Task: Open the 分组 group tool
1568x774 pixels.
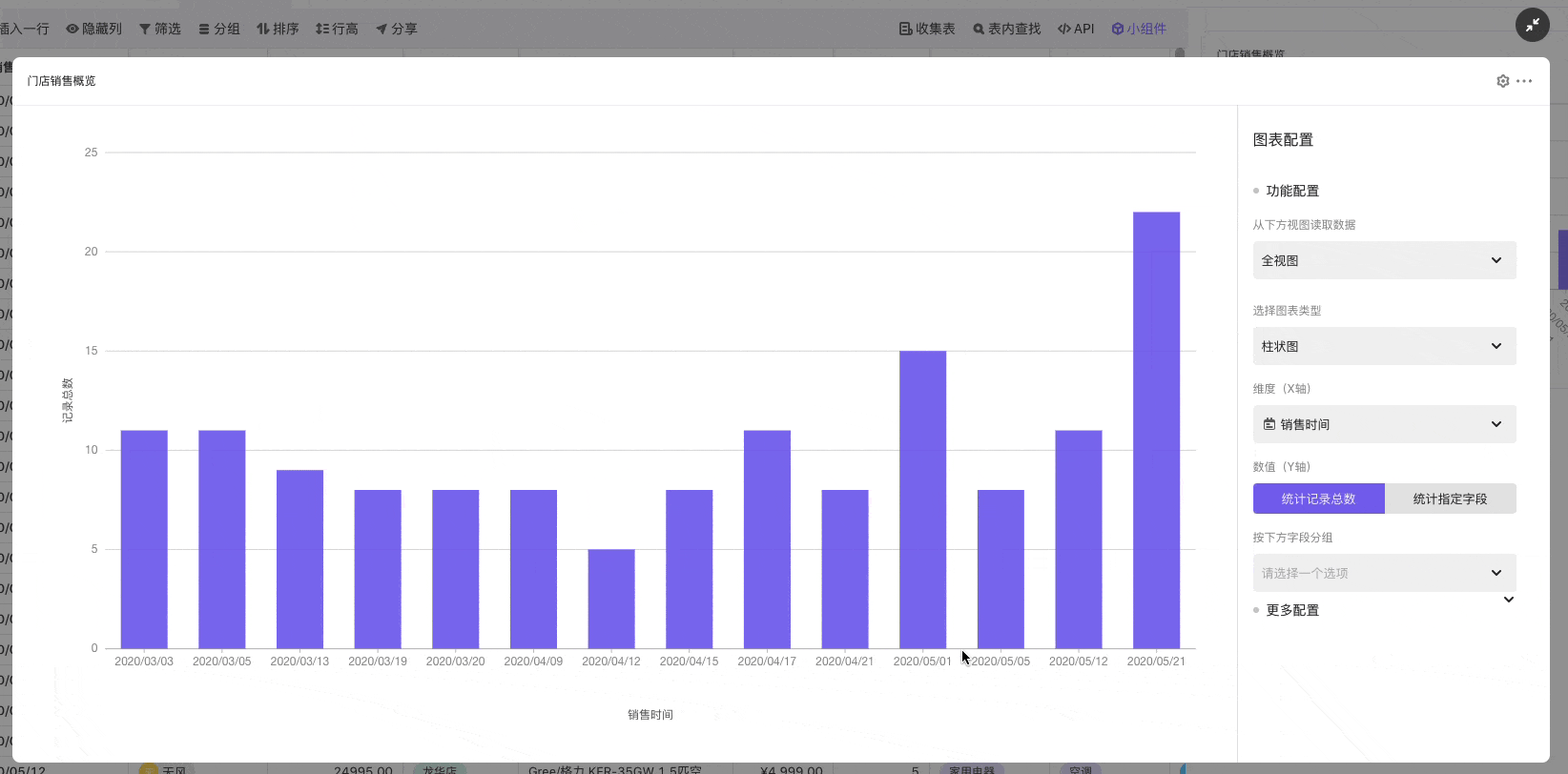Action: point(218,29)
